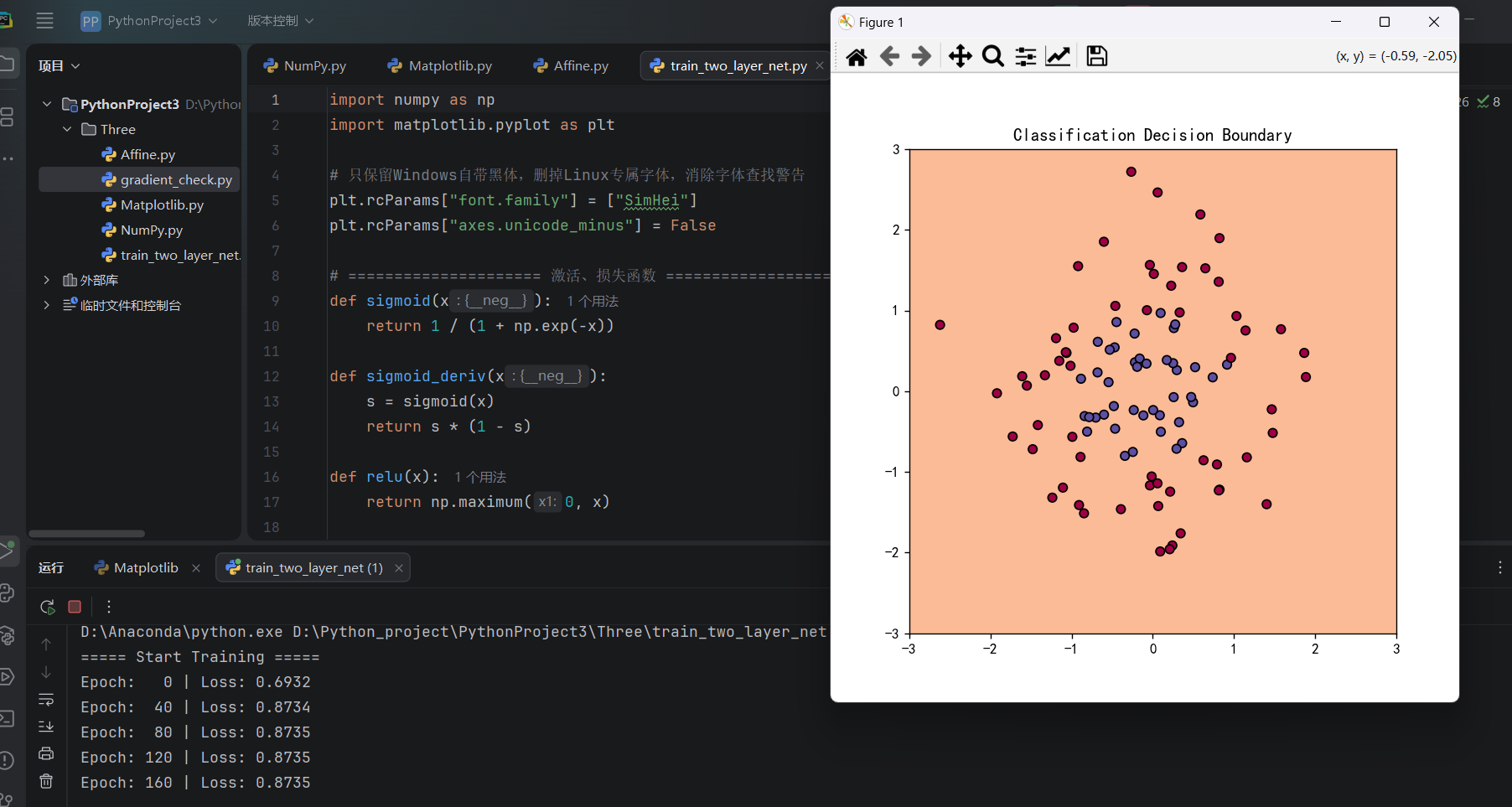The image size is (1512, 807).
Task: Click the 'Epoch: 0 | Loss: 0.6932' line
Action: coord(195,682)
